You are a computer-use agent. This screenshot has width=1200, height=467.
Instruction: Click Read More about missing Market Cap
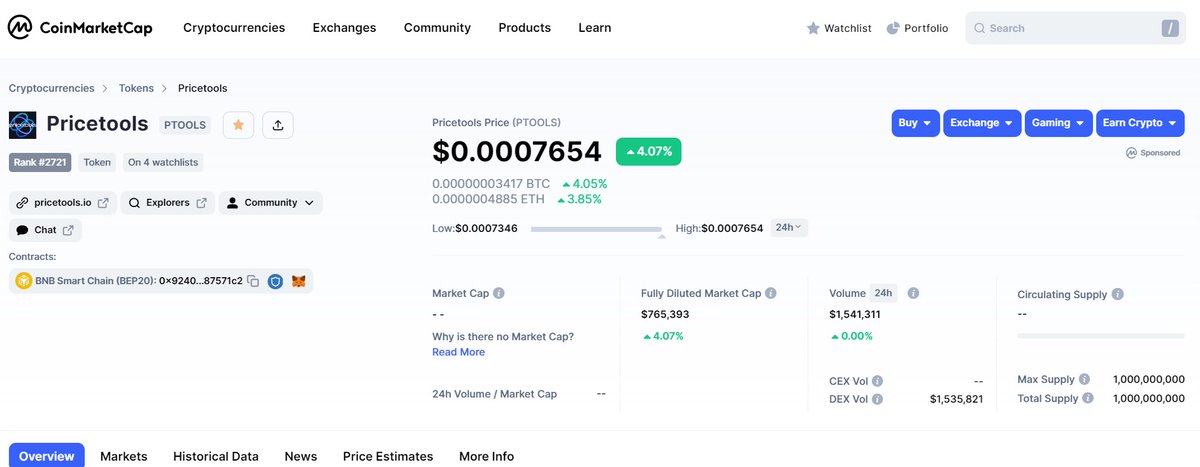(x=458, y=352)
